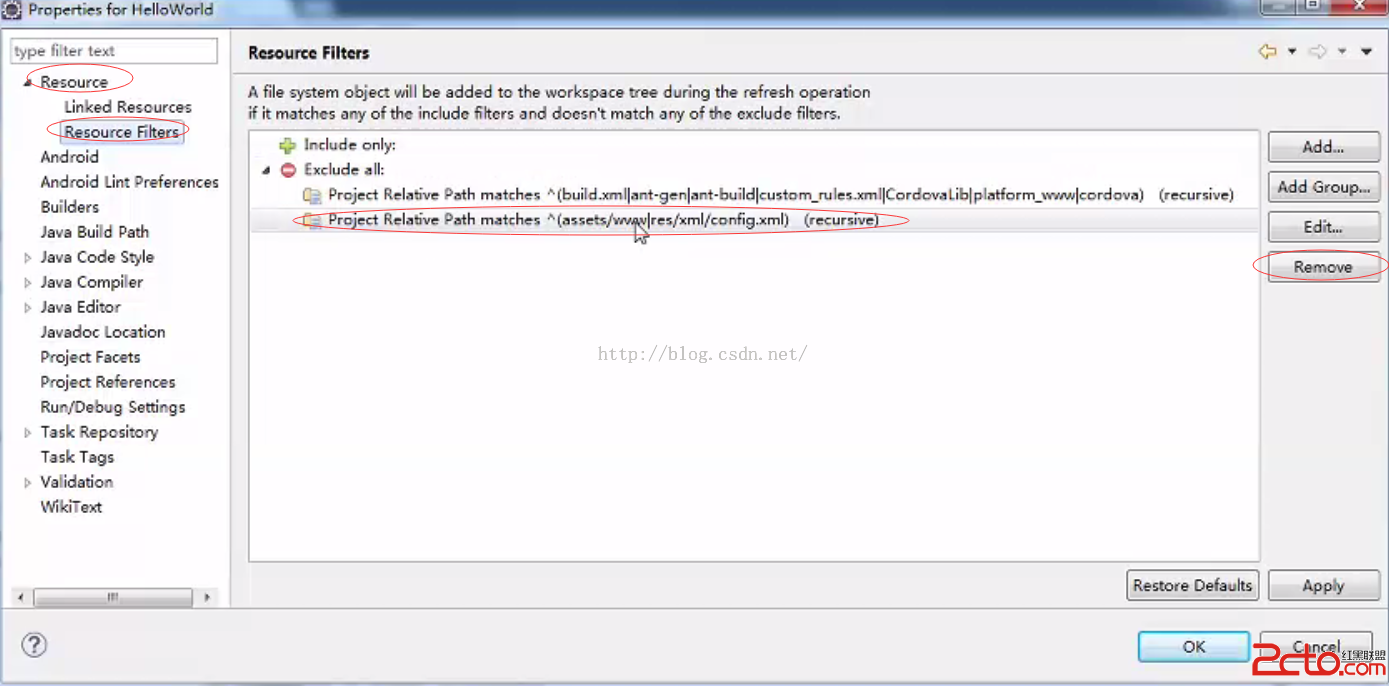Expand the Java Editor node
Screen dimensions: 1389x686
28,307
